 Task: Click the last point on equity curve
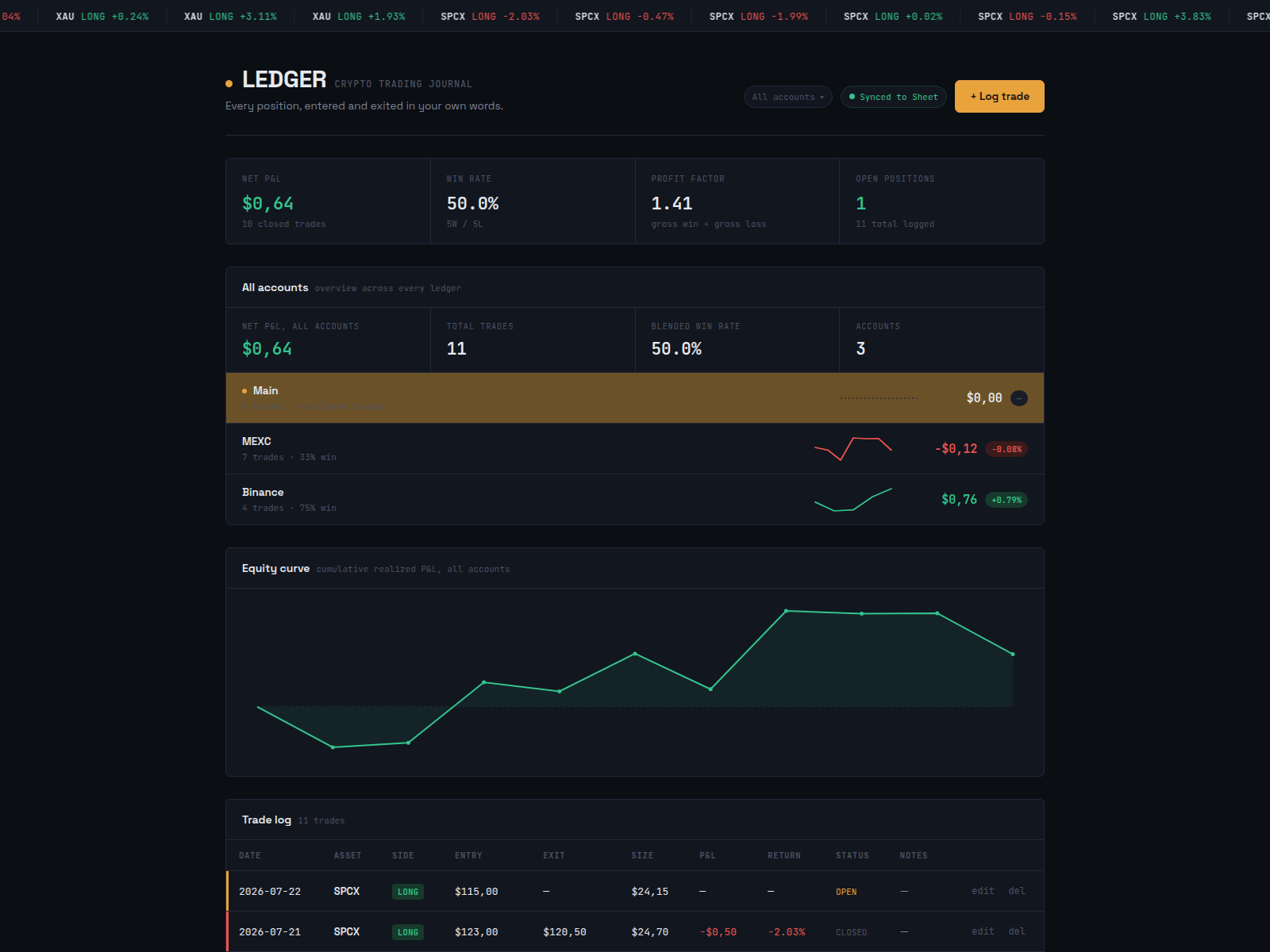(1013, 654)
